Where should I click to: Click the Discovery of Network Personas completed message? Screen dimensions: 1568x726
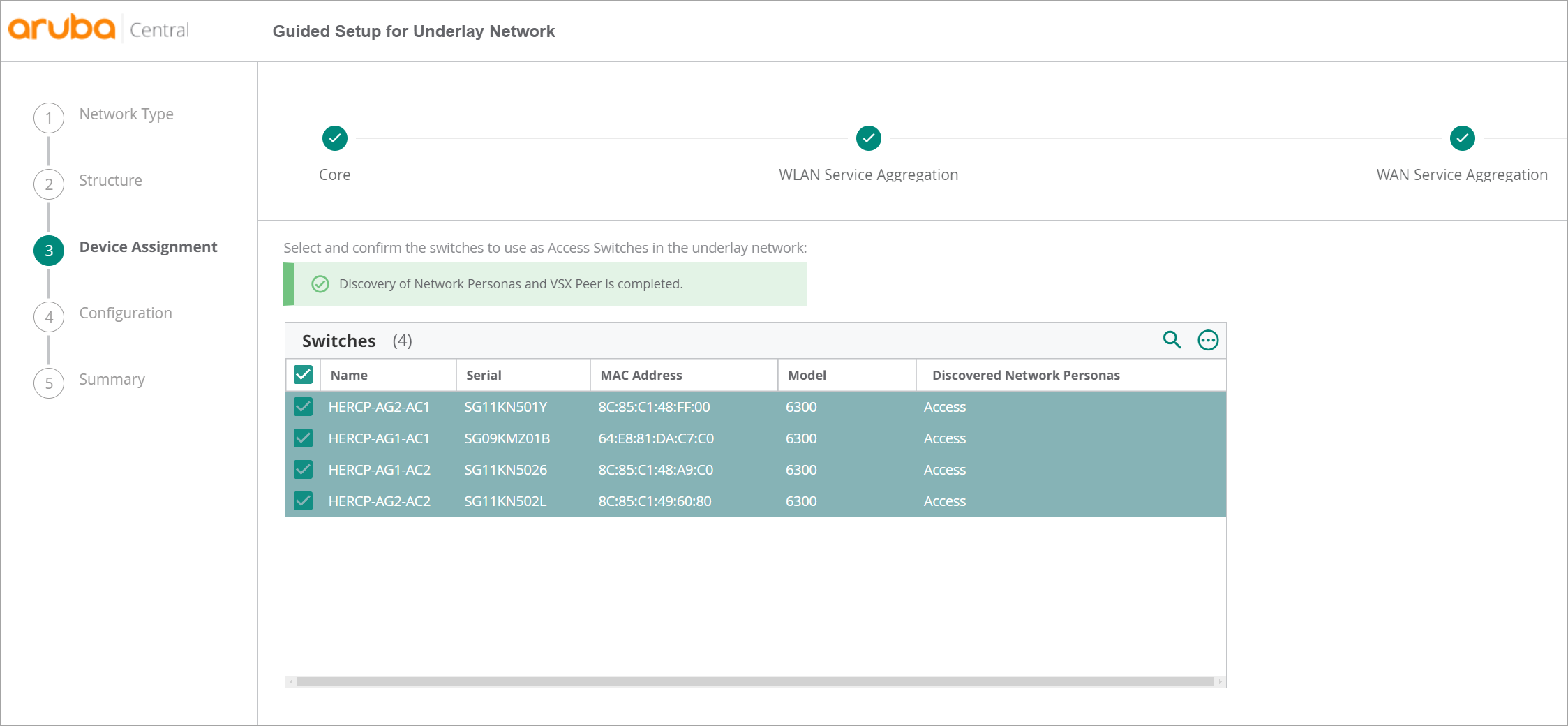(x=511, y=284)
